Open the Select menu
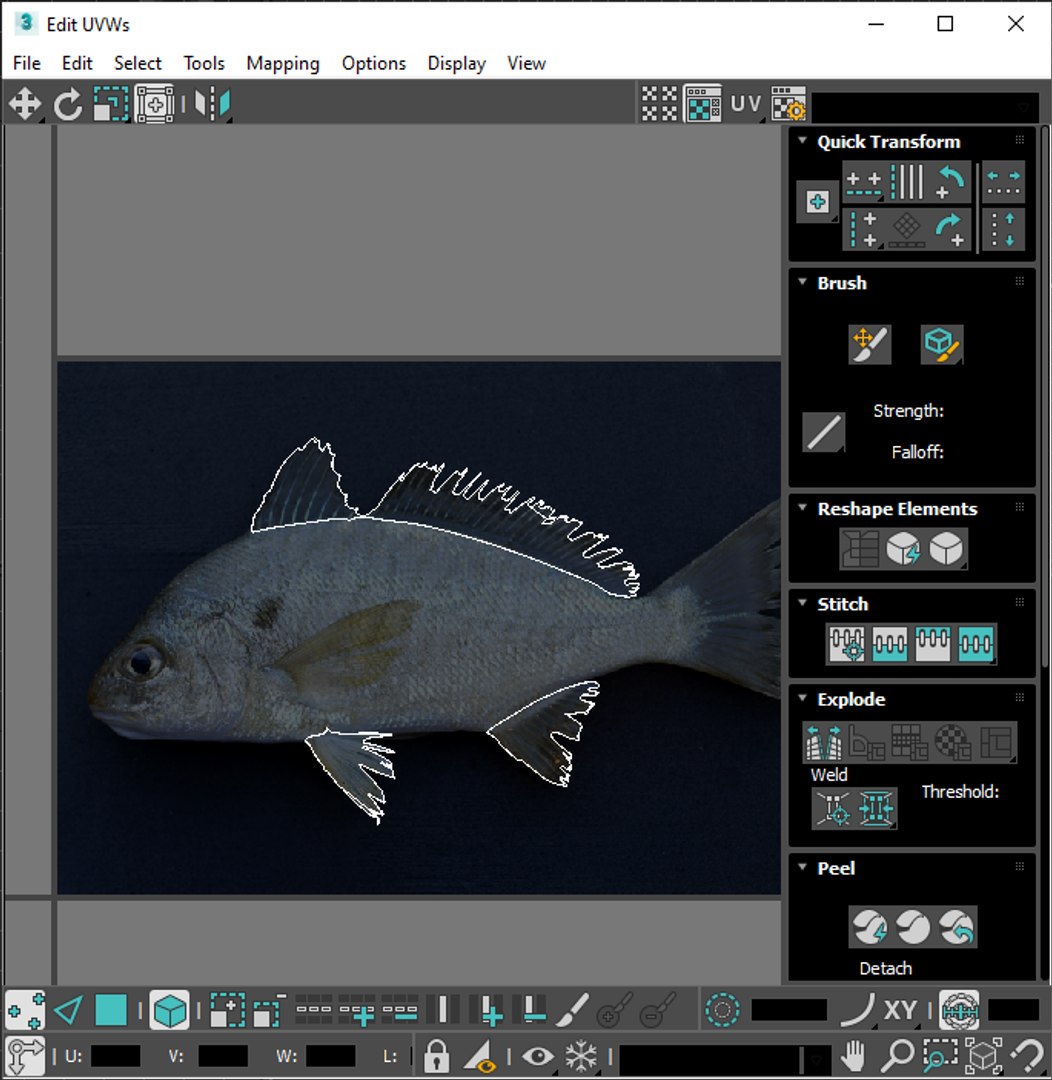This screenshot has height=1080, width=1052. [138, 63]
